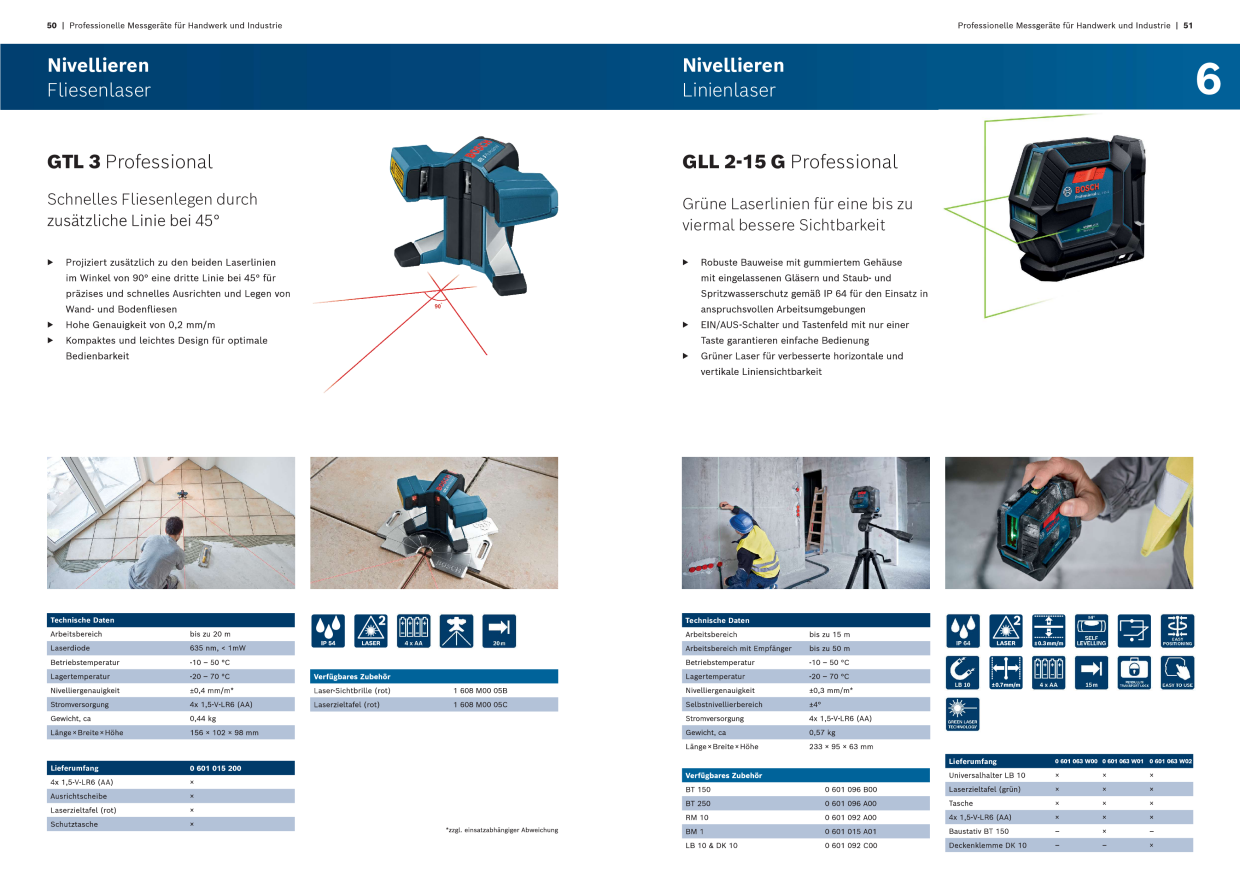1240x876 pixels.
Task: Click the Easy To Use icon
Action: click(1176, 673)
